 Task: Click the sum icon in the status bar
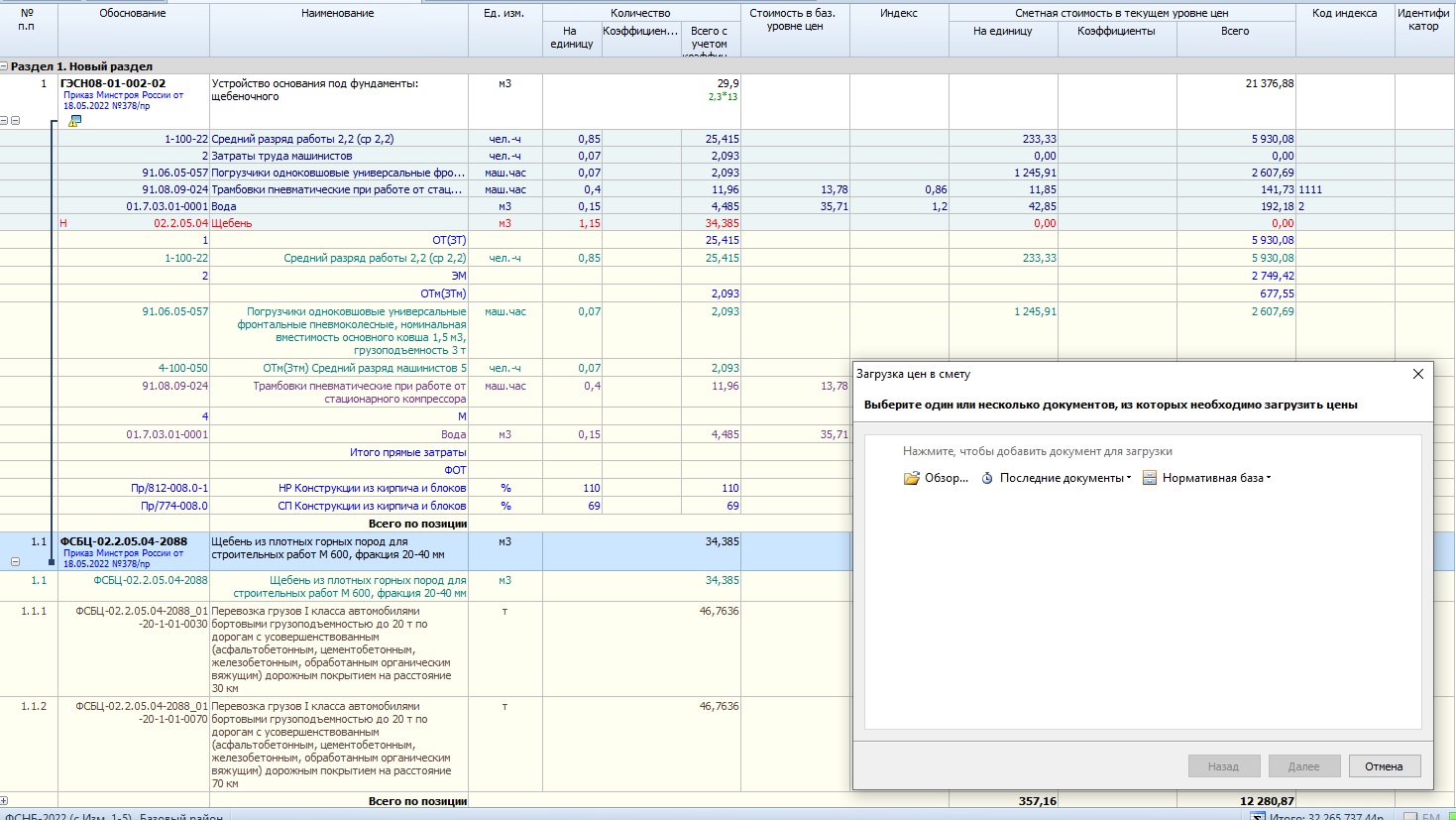[x=1257, y=816]
